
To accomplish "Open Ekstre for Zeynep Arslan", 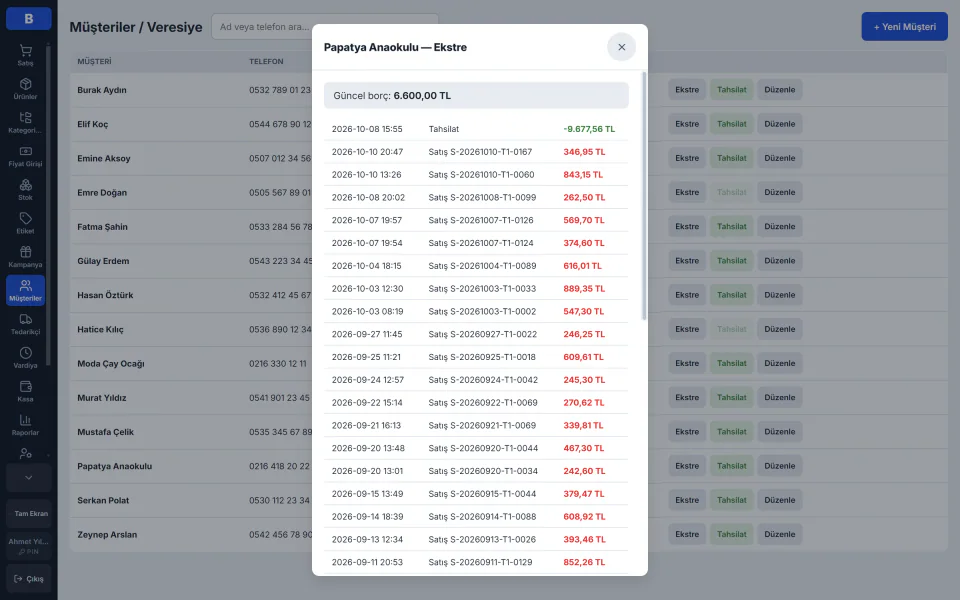I will [x=687, y=534].
